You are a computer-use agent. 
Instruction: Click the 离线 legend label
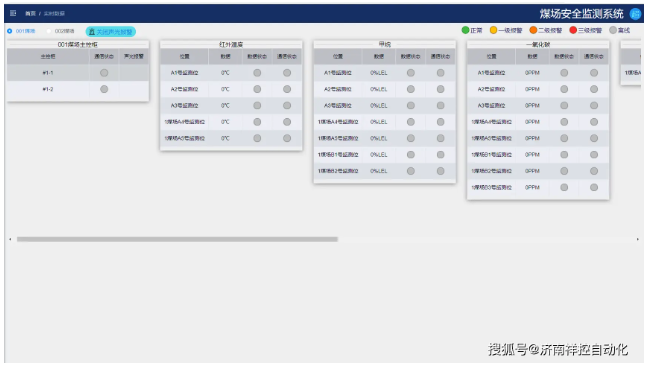pyautogui.click(x=624, y=30)
